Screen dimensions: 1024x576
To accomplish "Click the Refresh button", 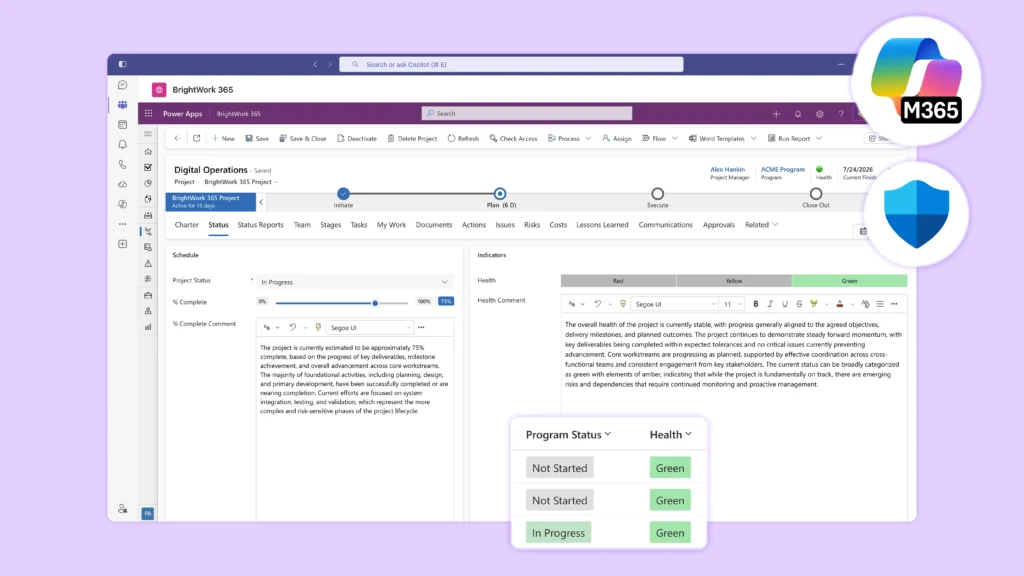I will coord(463,138).
